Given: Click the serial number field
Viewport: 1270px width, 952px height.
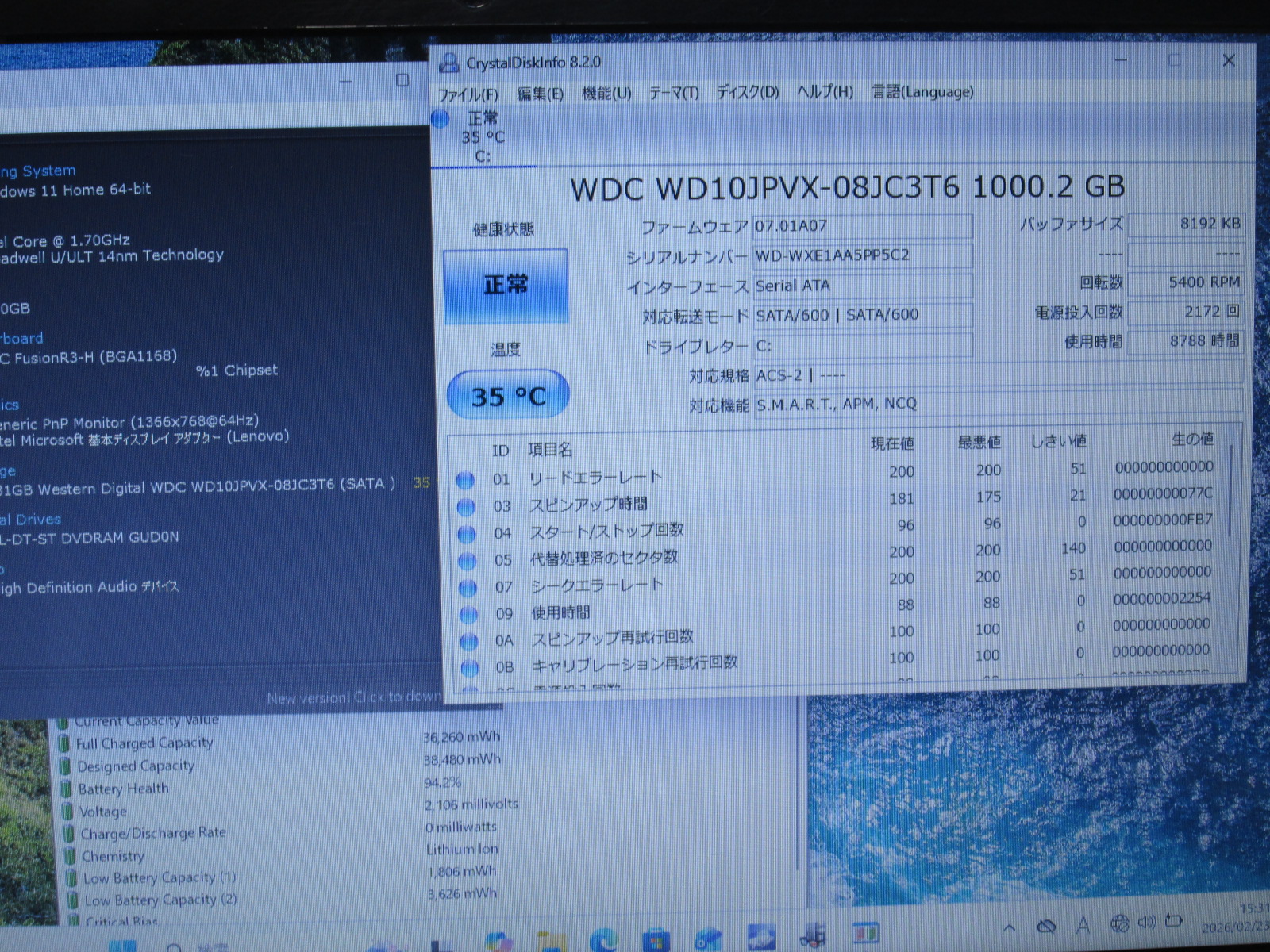Looking at the screenshot, I should point(861,255).
